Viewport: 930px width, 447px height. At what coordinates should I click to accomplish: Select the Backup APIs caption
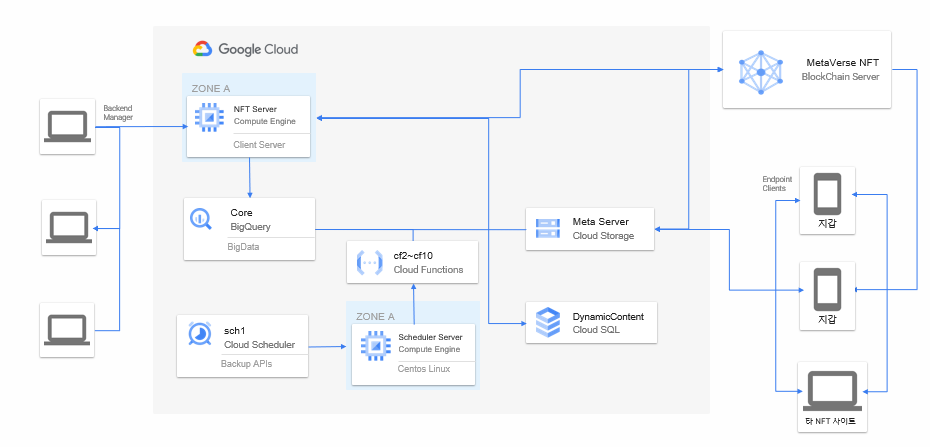click(246, 363)
